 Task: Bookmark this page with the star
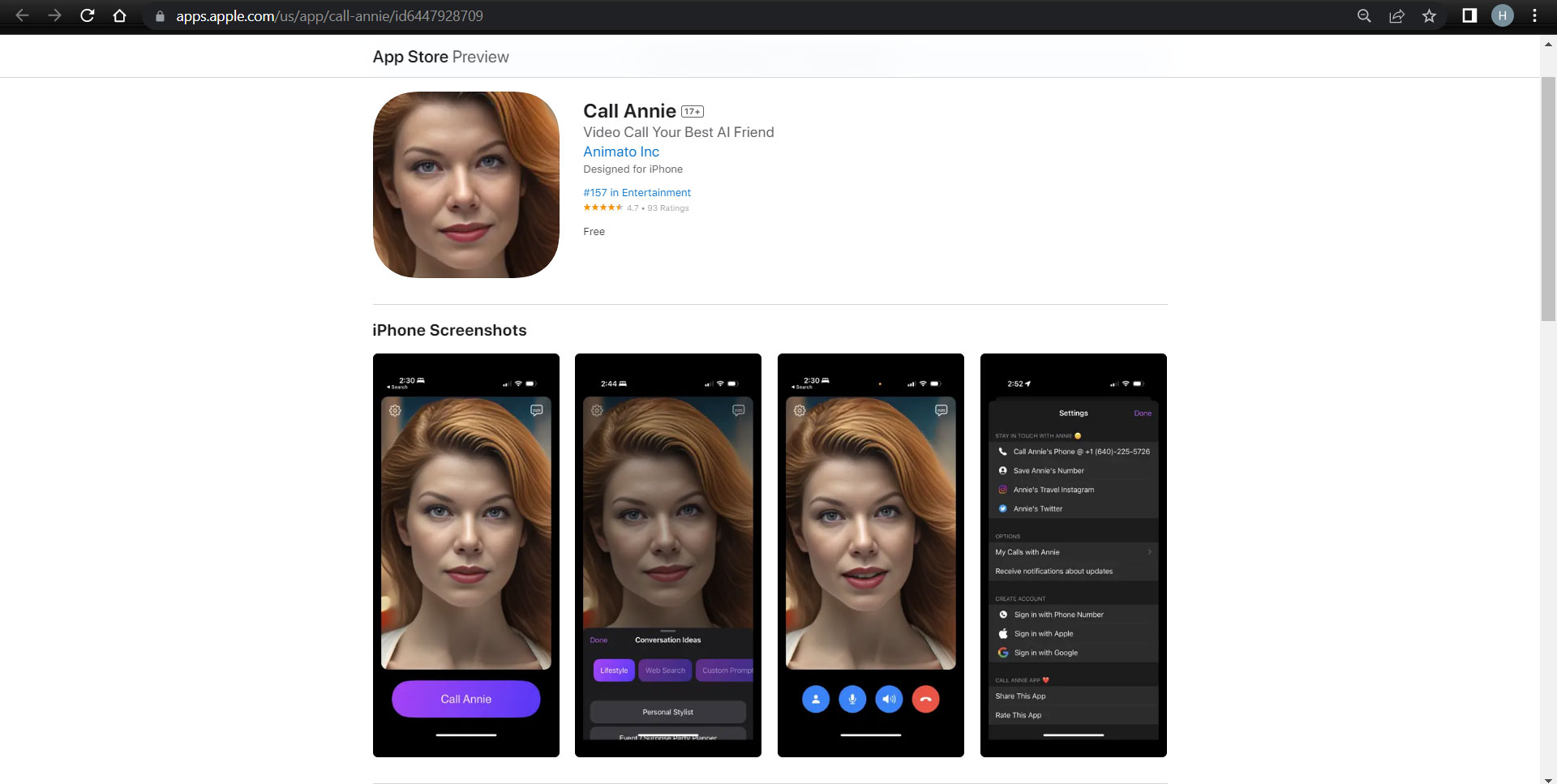tap(1429, 15)
